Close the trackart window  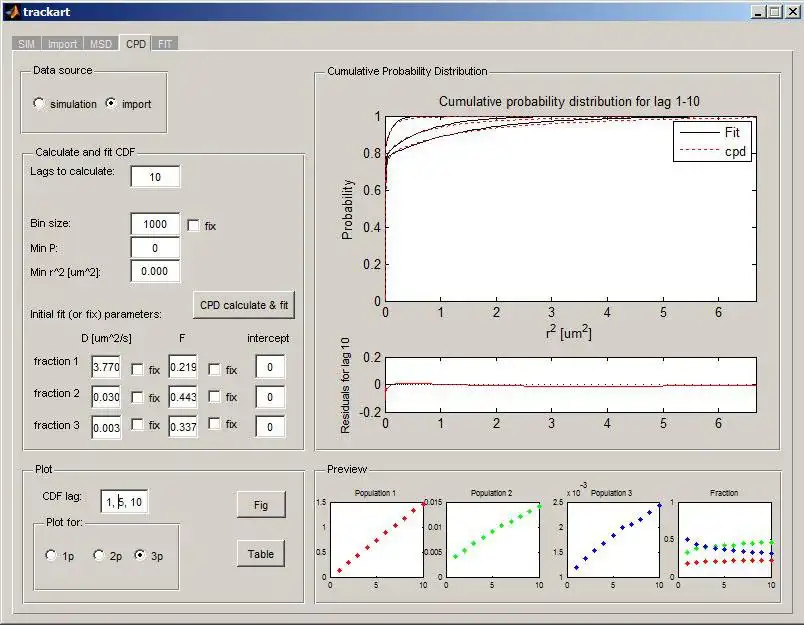pos(793,12)
